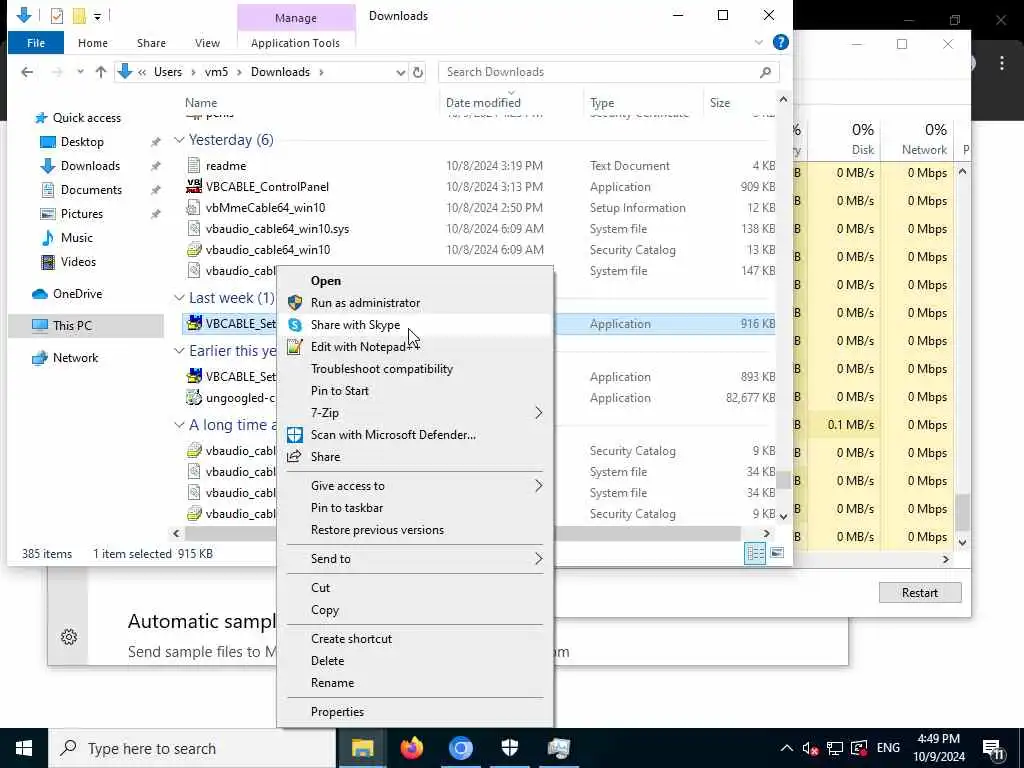Collapse the Last week (1) group
Viewport: 1024px width, 768px height.
click(179, 298)
